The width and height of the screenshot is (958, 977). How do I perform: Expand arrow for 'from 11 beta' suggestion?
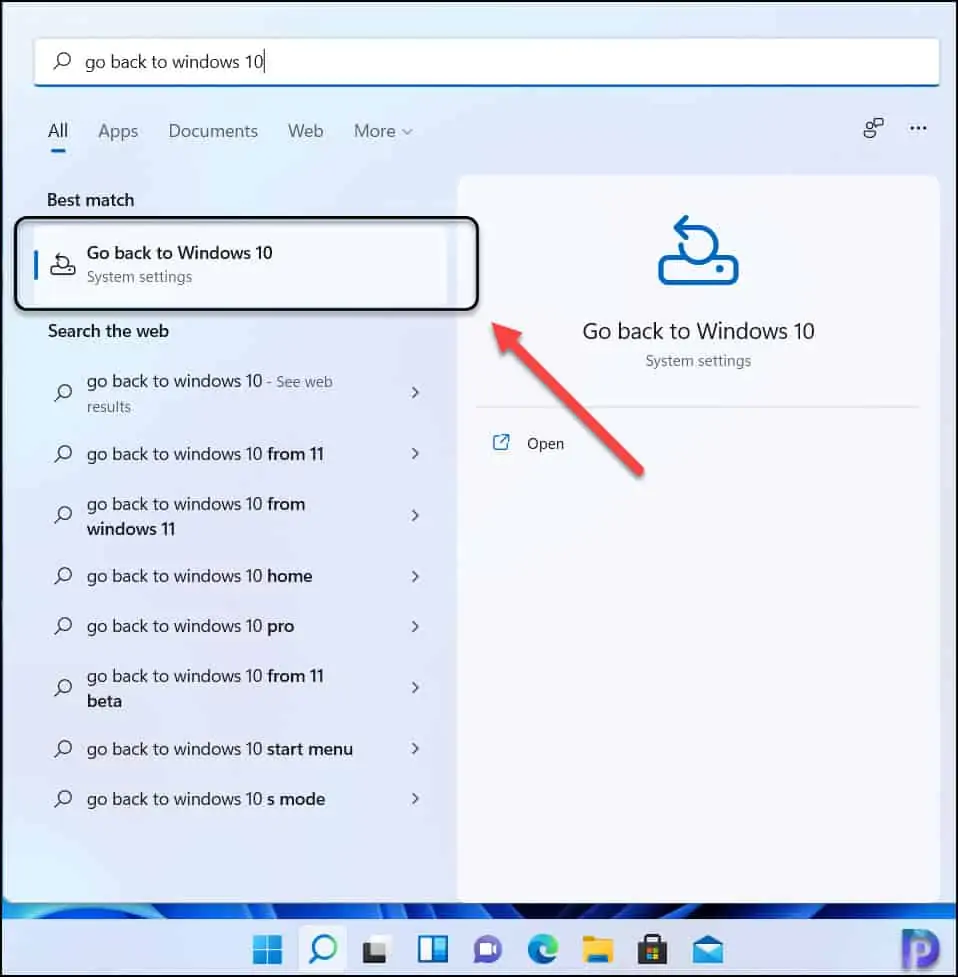(x=415, y=687)
